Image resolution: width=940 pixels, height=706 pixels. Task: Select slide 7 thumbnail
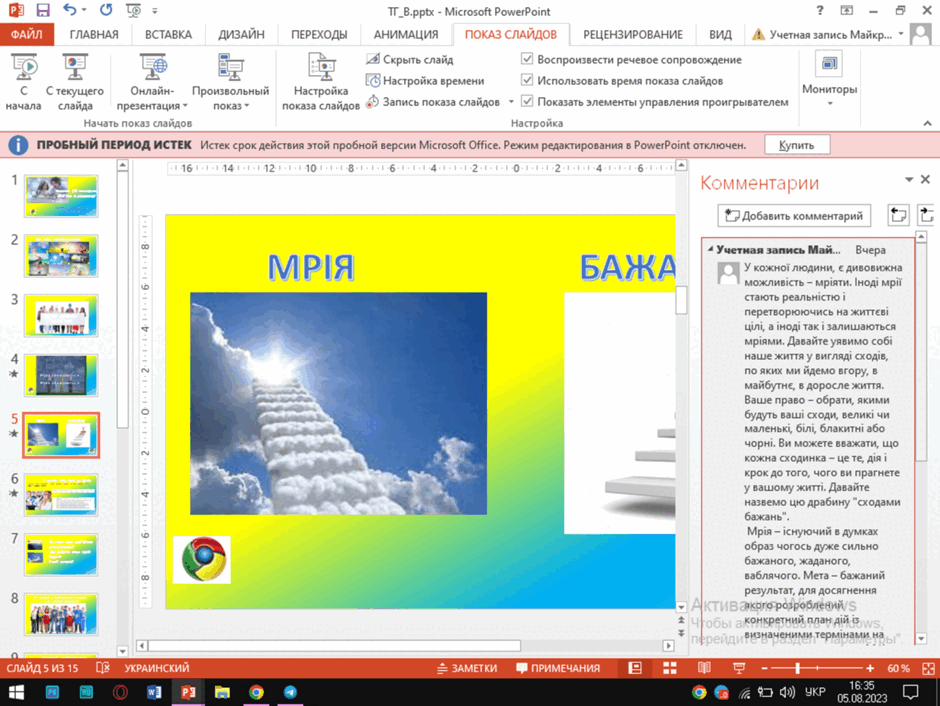point(61,555)
